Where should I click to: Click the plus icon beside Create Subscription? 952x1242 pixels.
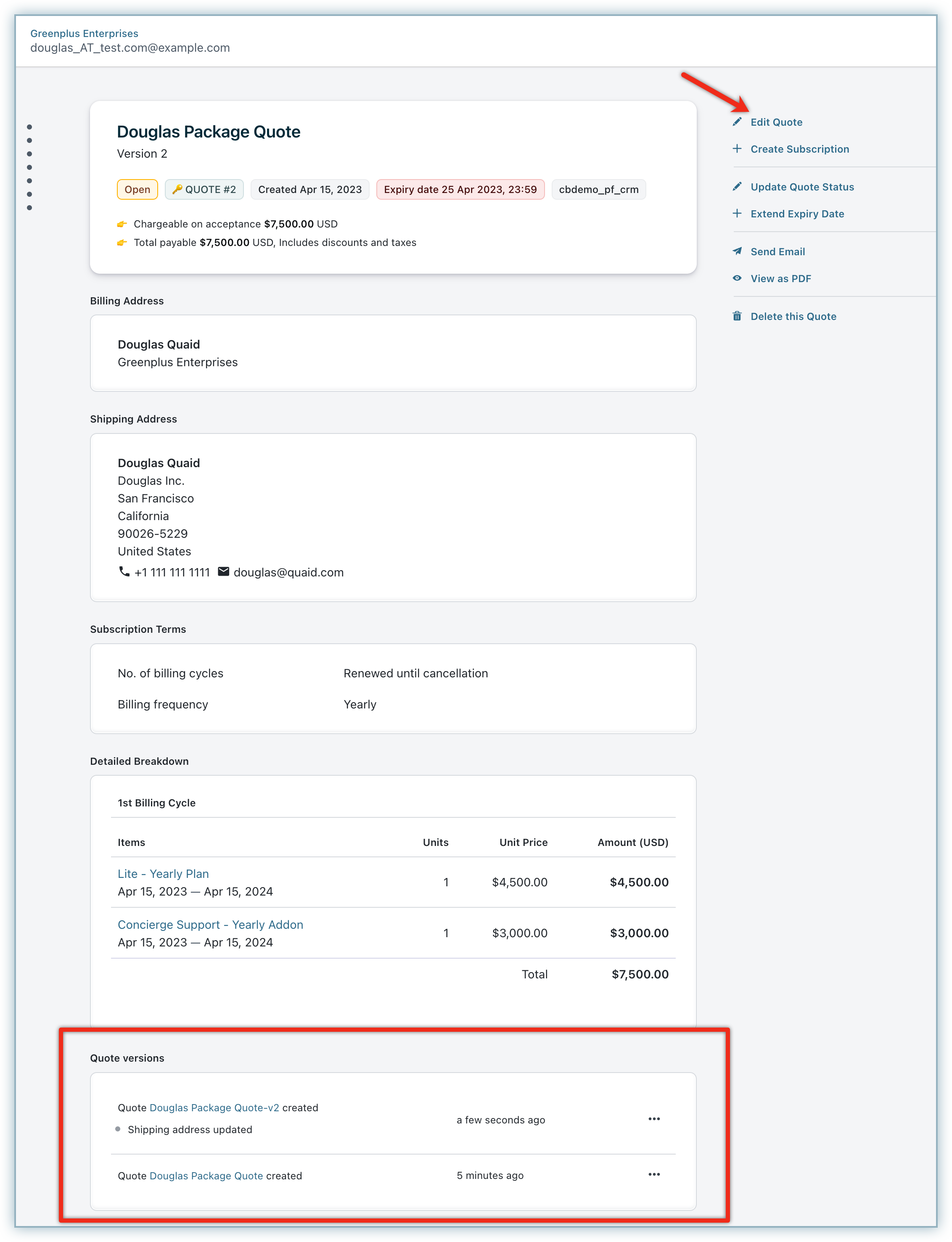[737, 148]
